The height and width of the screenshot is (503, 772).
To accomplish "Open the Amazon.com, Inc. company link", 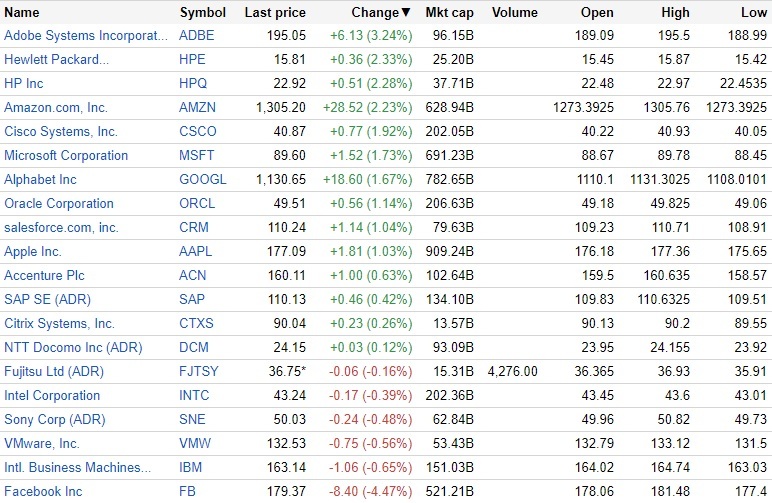I will point(56,107).
